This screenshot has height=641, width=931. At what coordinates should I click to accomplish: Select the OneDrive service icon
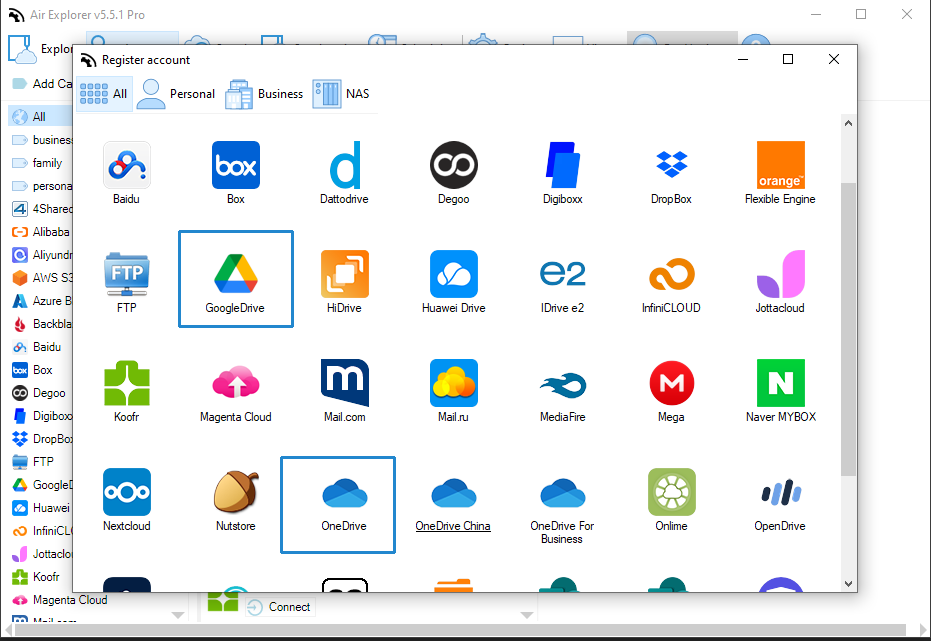338,504
